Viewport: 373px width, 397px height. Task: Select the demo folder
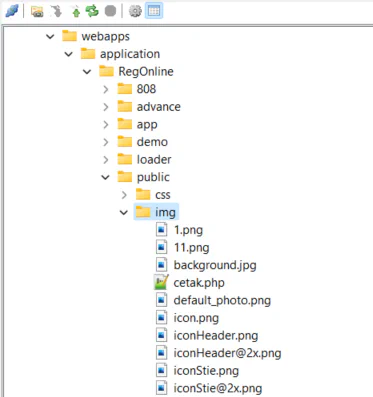152,142
